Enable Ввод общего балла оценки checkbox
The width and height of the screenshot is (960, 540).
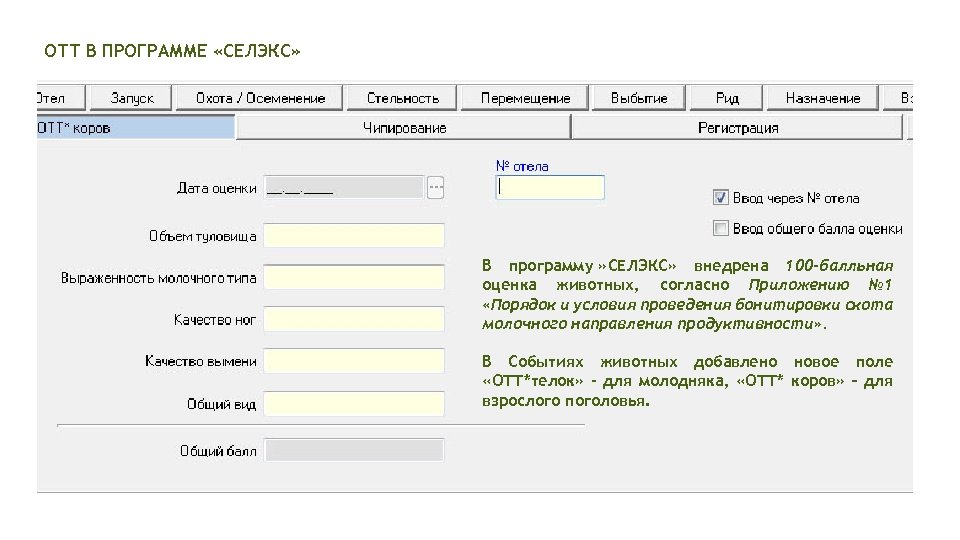[720, 229]
